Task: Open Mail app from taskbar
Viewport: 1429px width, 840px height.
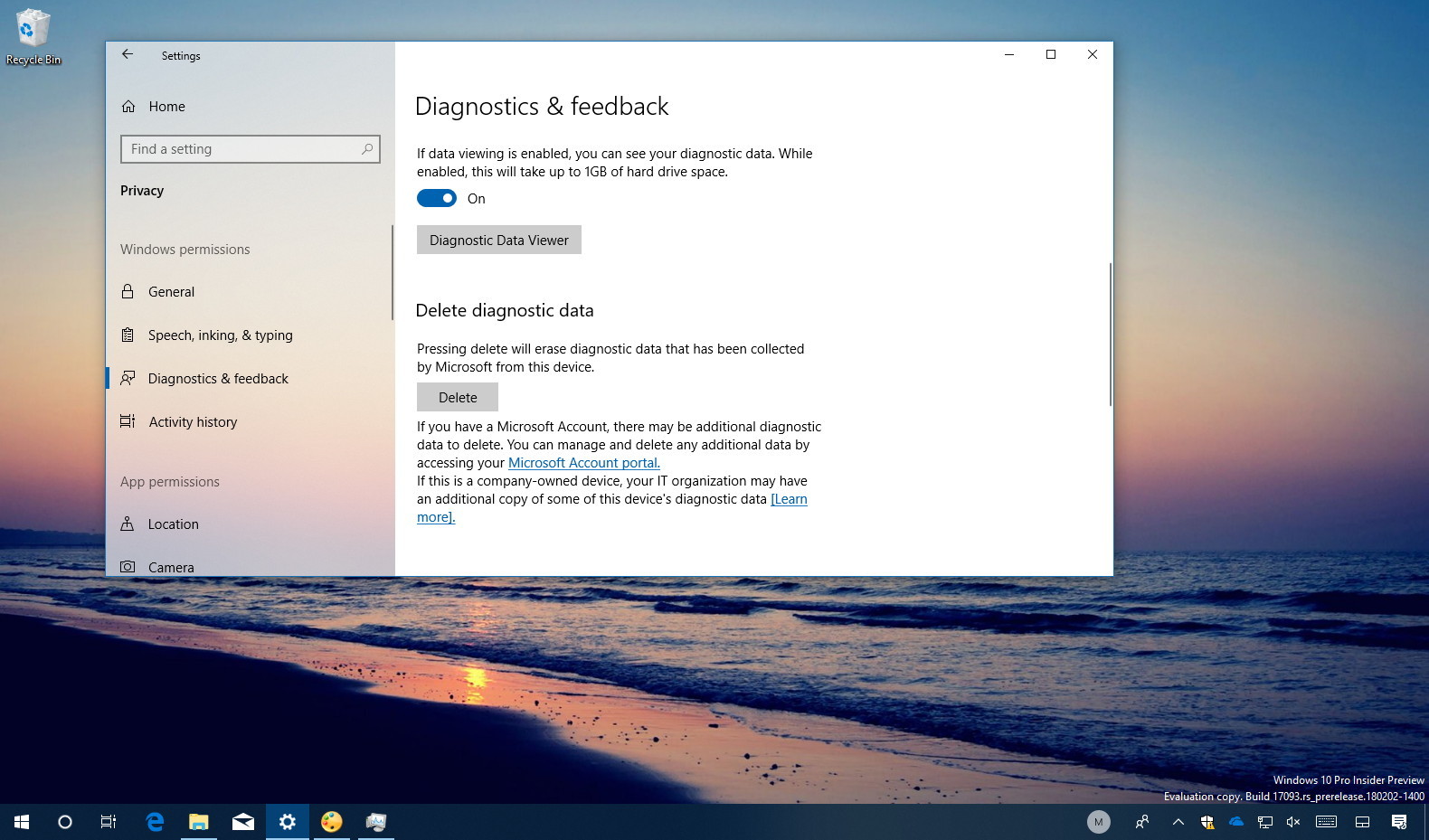Action: [243, 822]
